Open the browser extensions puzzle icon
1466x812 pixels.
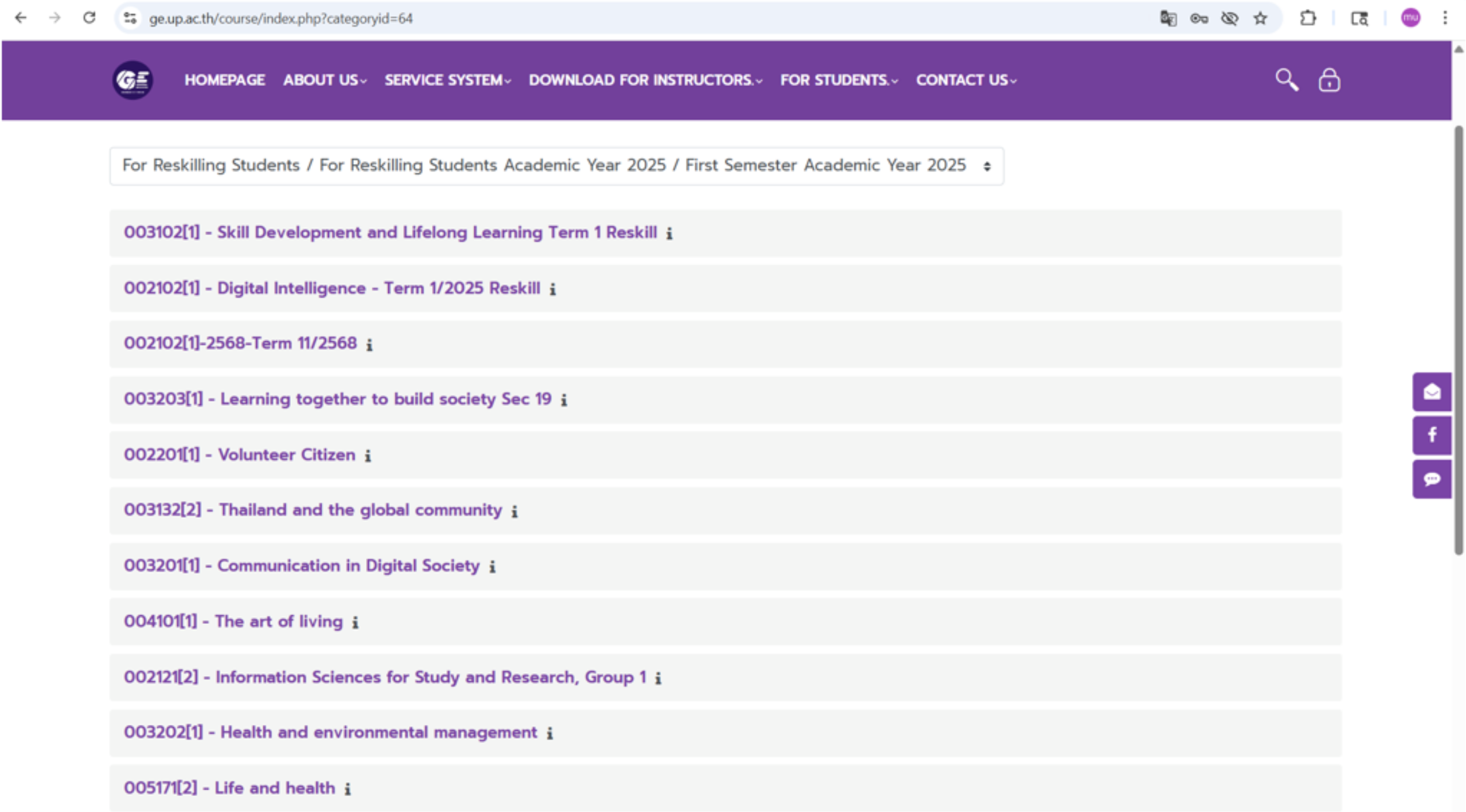(x=1307, y=18)
